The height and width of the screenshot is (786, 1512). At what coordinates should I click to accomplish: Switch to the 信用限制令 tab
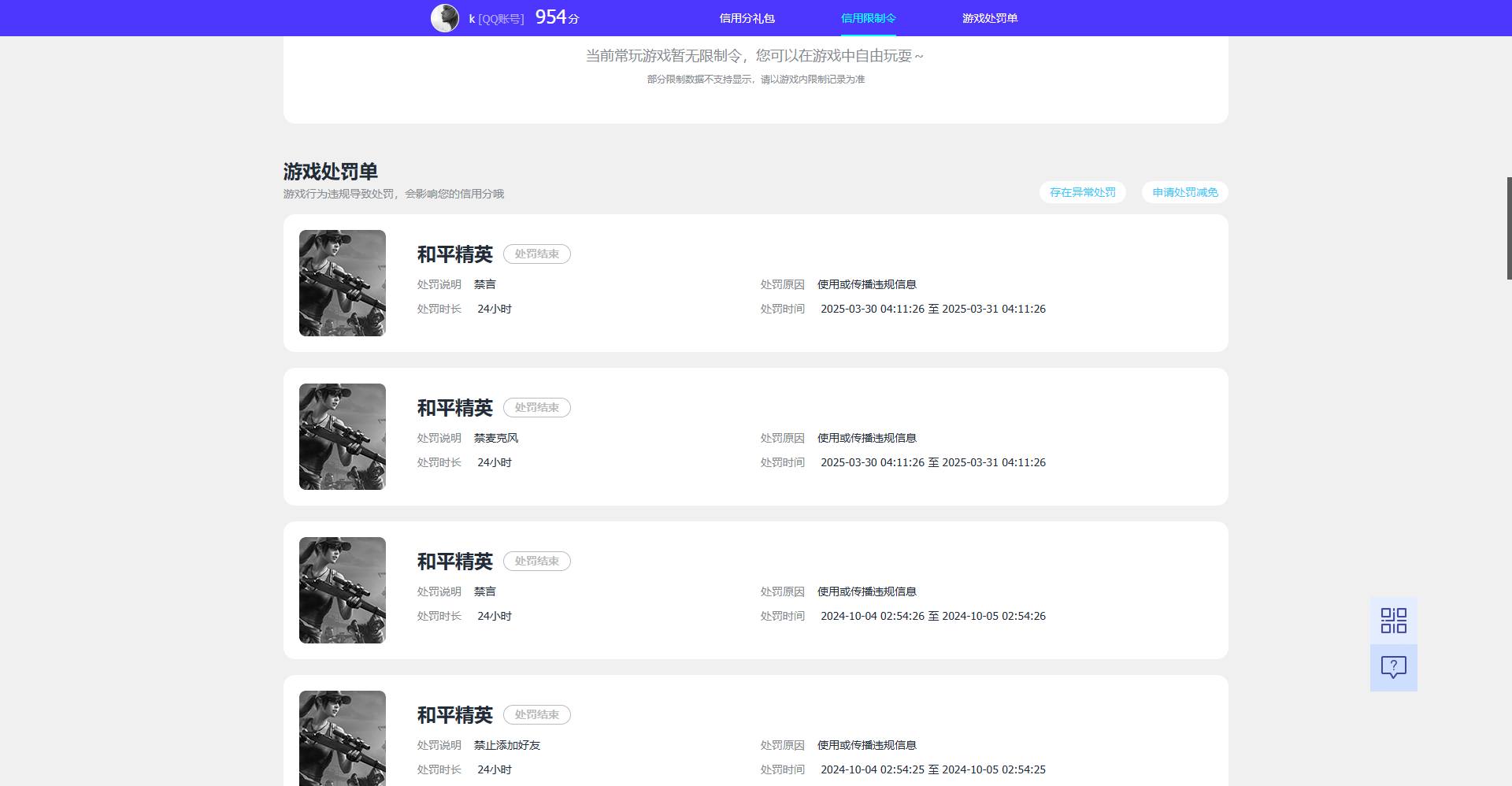pyautogui.click(x=869, y=18)
